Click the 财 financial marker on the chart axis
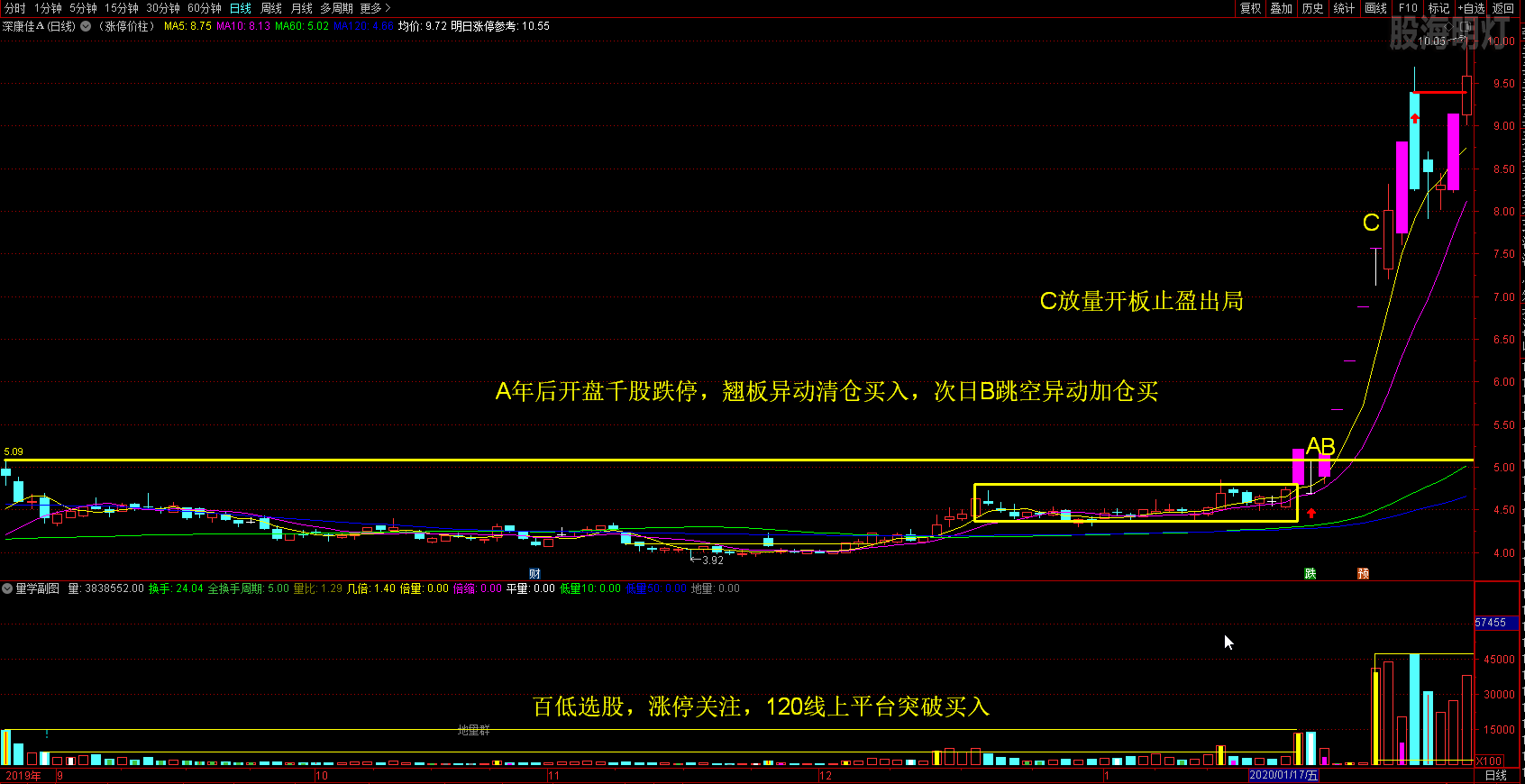 534,574
